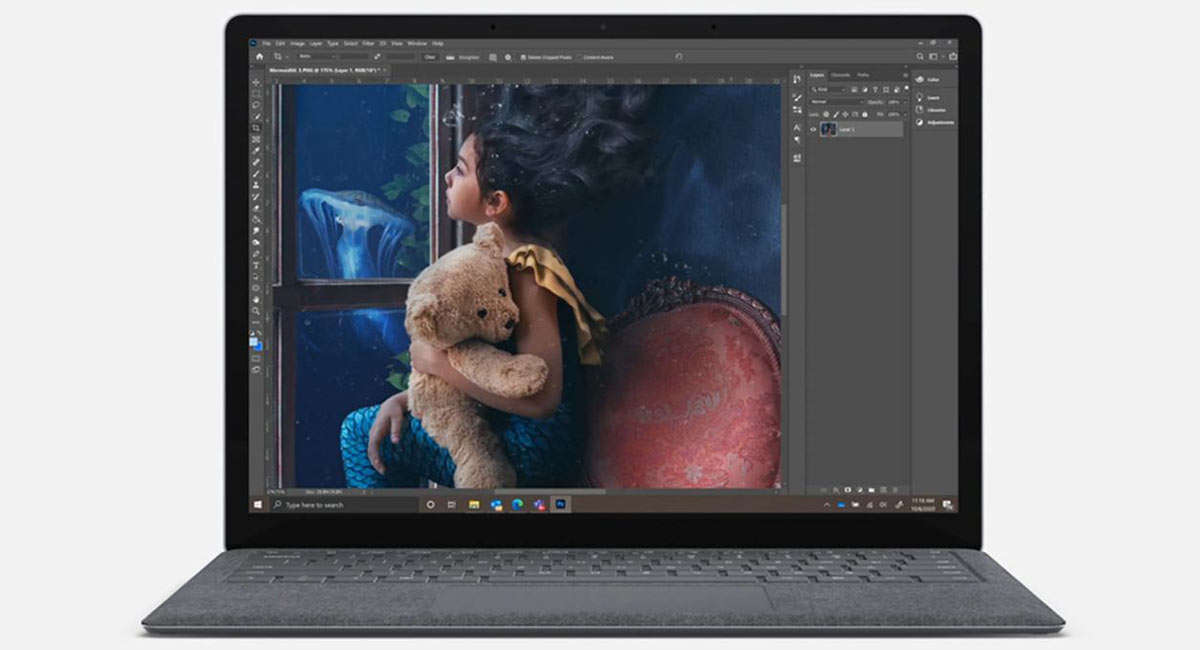Screen dimensions: 1200x650
Task: Click the Clear button in the options bar
Action: pyautogui.click(x=429, y=57)
